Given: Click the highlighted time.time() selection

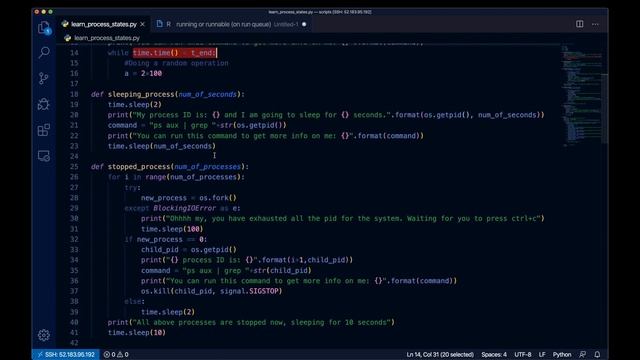Looking at the screenshot, I should point(175,53).
